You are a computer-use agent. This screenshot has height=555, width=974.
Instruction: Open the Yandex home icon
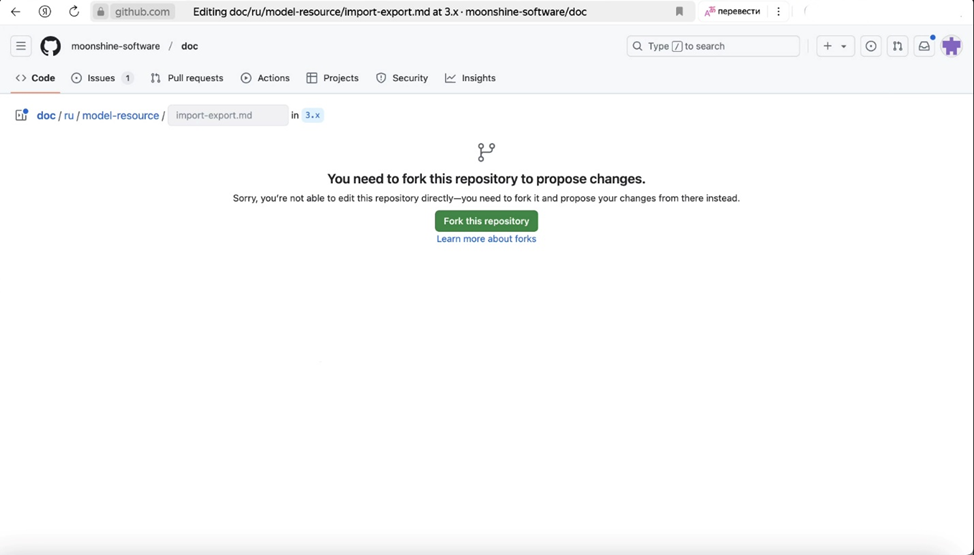pyautogui.click(x=45, y=11)
